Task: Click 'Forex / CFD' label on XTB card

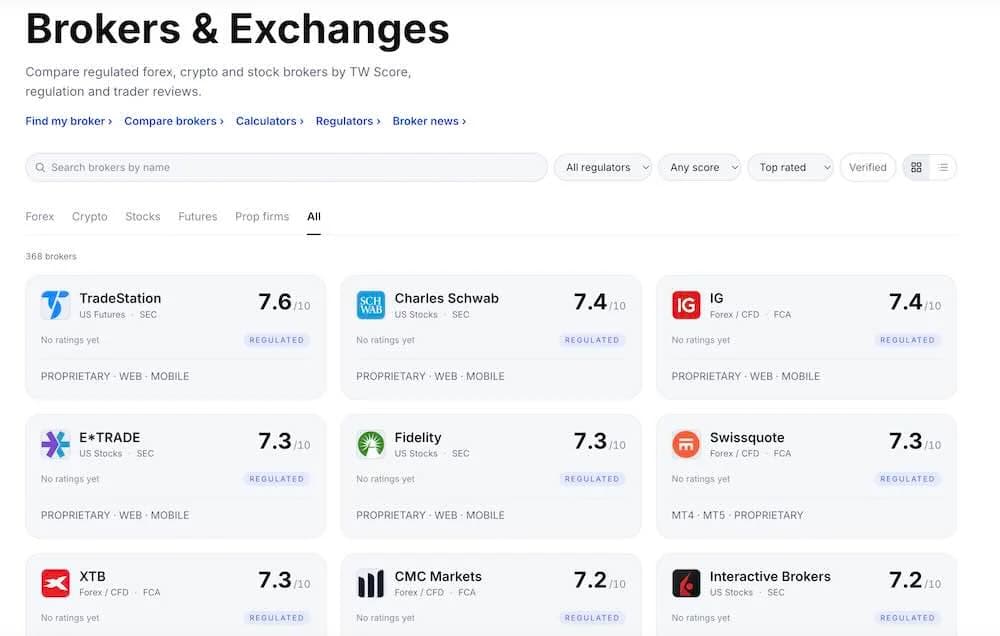Action: tap(104, 593)
